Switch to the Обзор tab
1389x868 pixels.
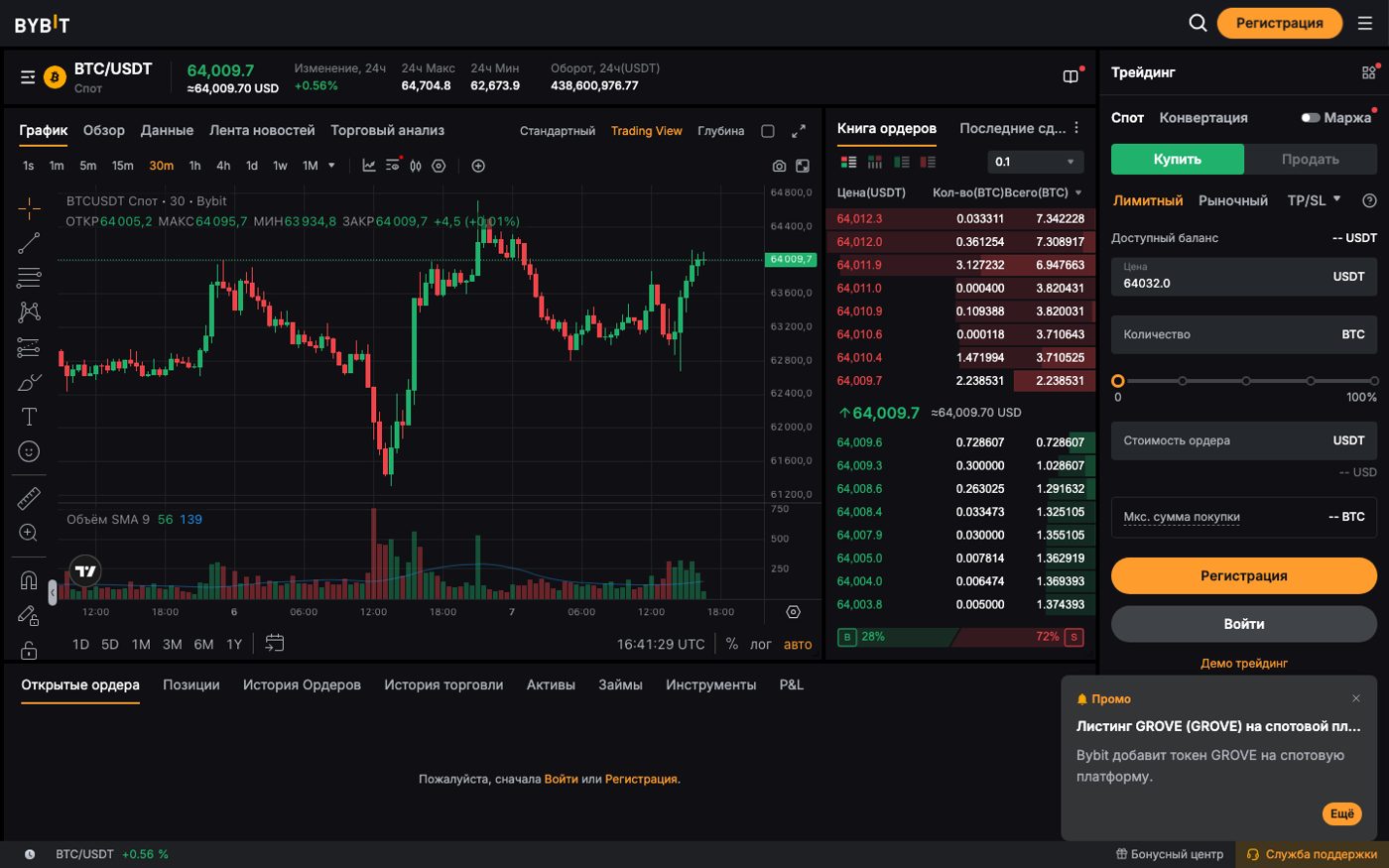click(104, 130)
